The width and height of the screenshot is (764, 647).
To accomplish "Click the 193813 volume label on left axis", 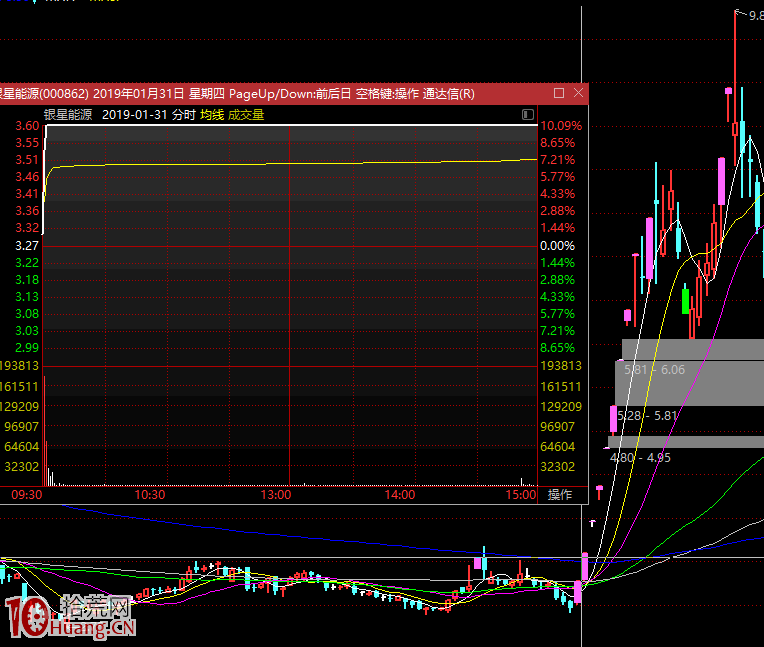I will coord(20,367).
